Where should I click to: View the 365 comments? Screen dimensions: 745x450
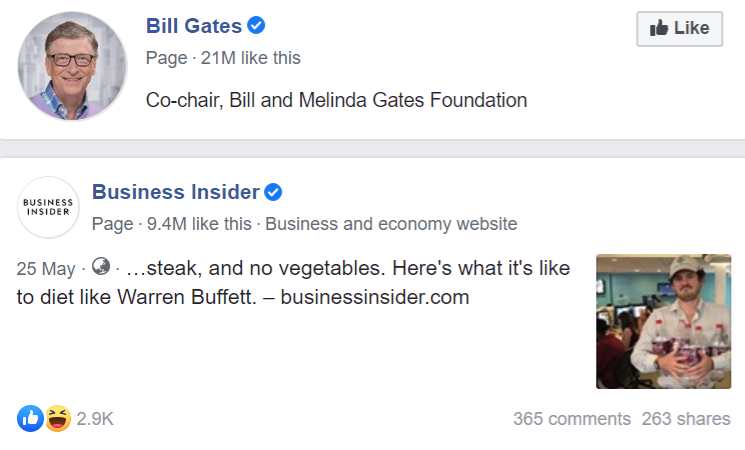point(572,419)
